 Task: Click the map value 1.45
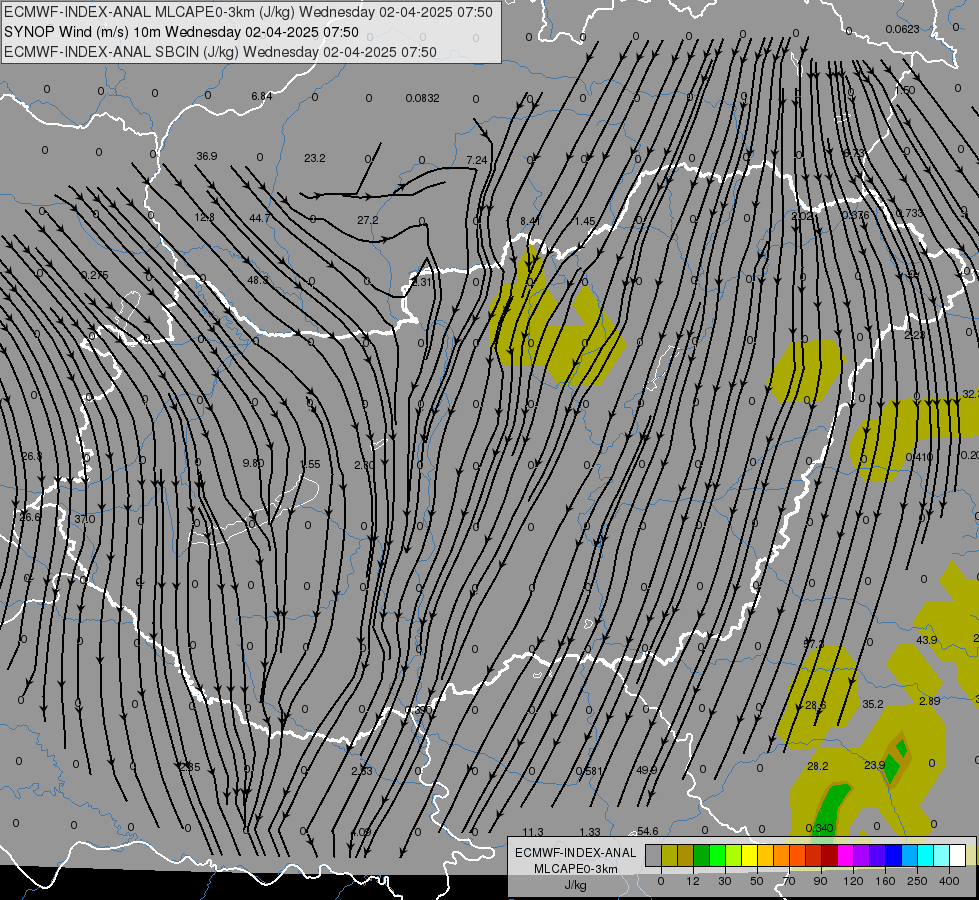coord(585,221)
